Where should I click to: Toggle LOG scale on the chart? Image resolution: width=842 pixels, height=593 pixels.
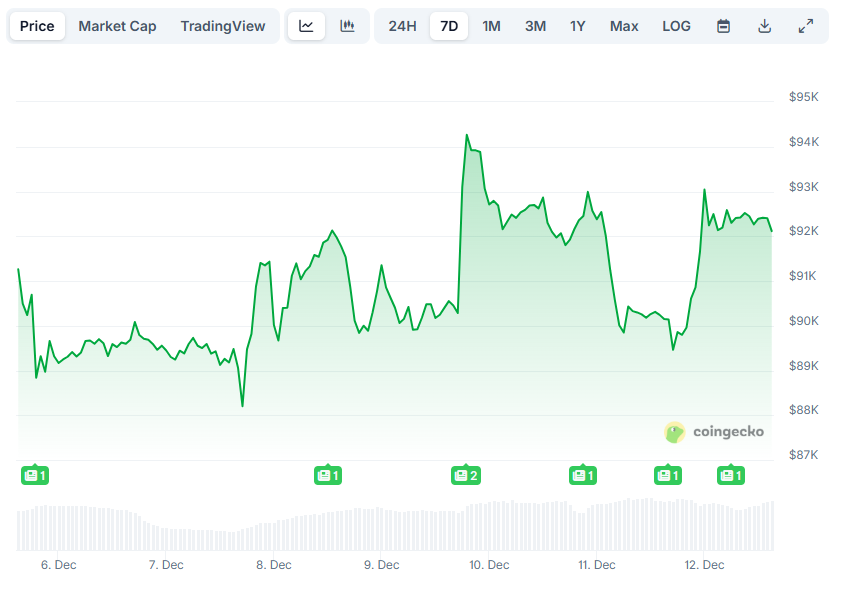click(676, 26)
